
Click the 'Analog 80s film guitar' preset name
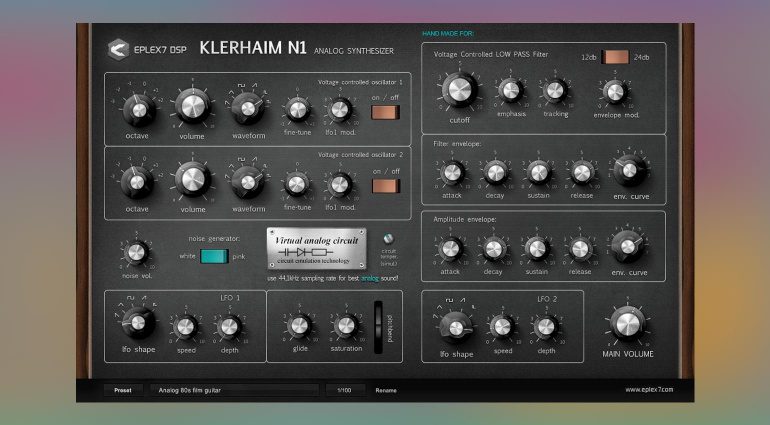click(x=234, y=390)
